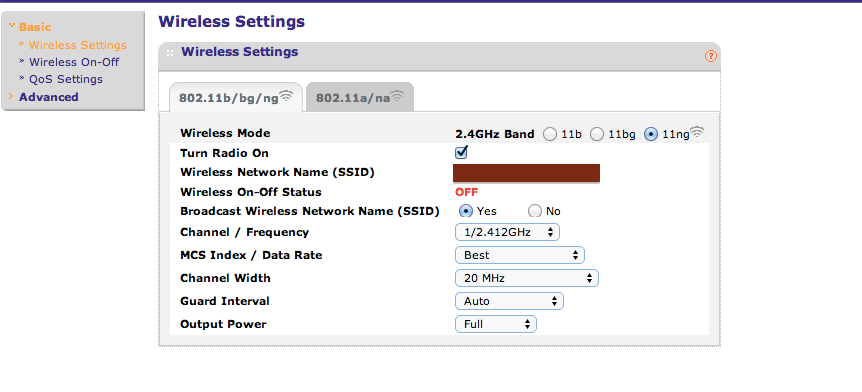Switch to the 802.11b/bg/ng tab
The image size is (862, 392).
pos(236,98)
